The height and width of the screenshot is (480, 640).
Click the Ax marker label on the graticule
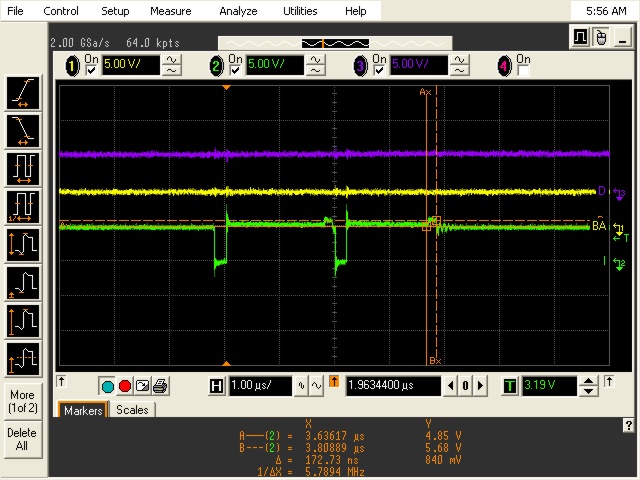click(x=425, y=92)
